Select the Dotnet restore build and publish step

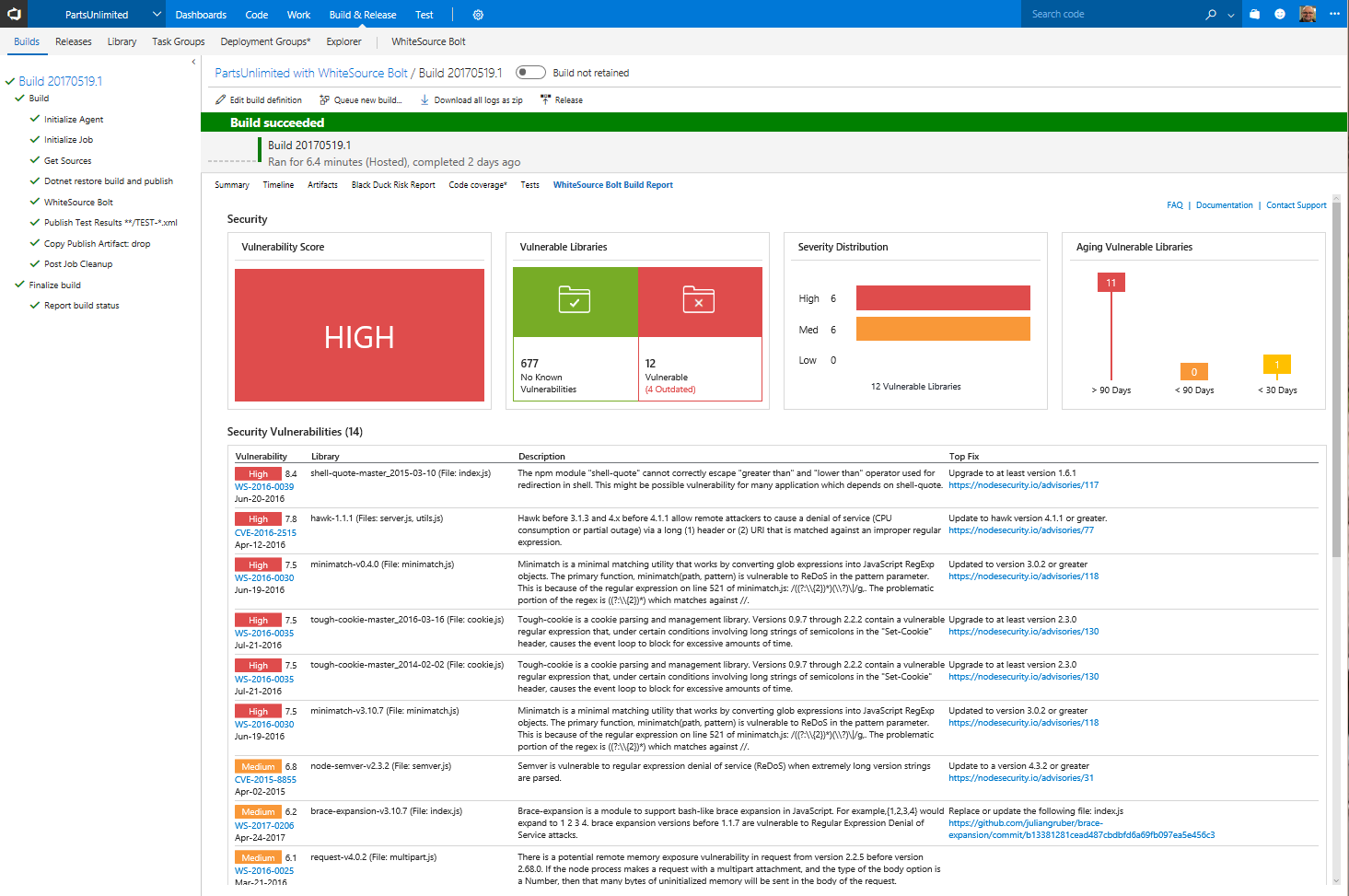pos(109,181)
